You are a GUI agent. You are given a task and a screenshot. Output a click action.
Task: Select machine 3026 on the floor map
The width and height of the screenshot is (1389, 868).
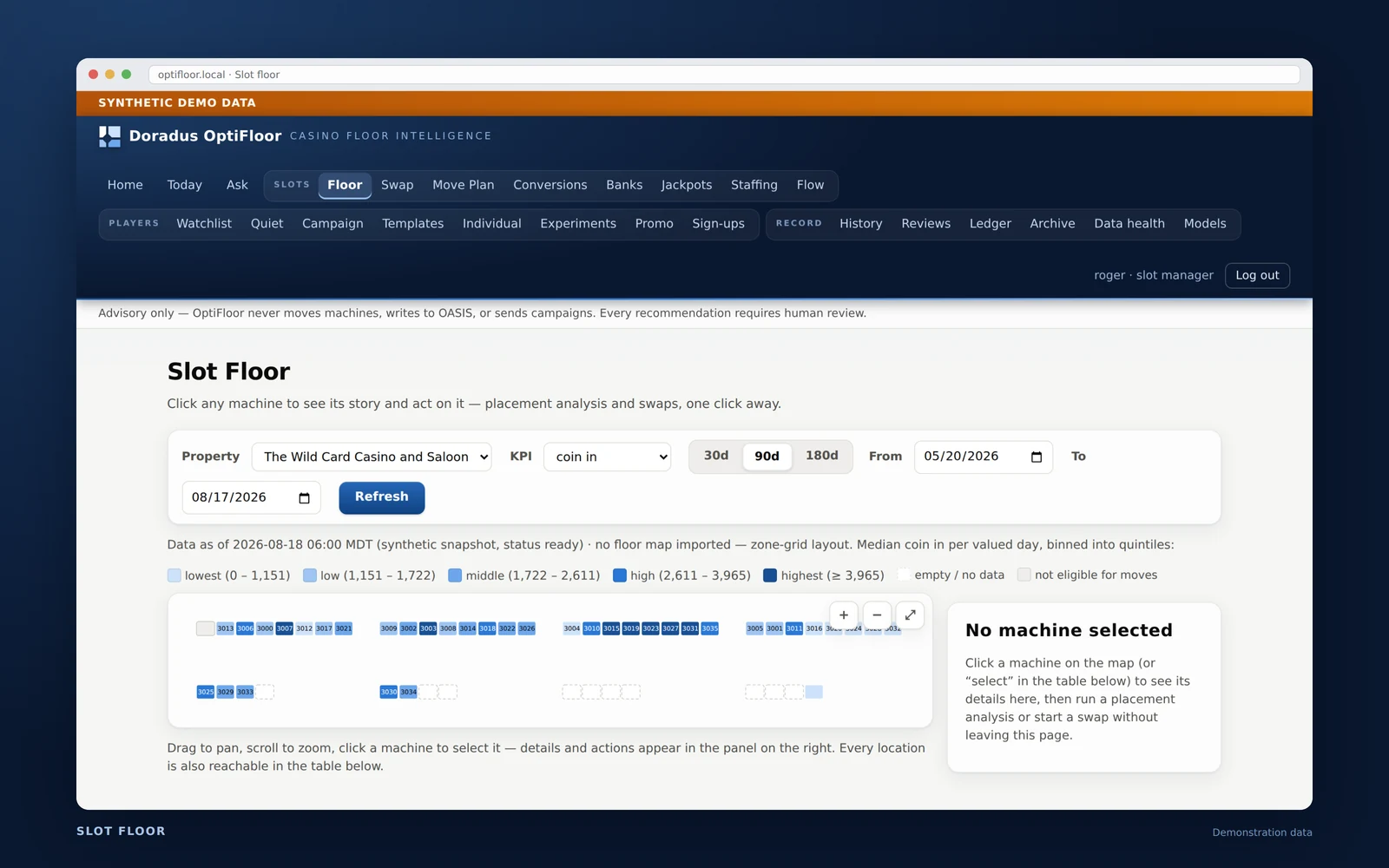point(527,628)
